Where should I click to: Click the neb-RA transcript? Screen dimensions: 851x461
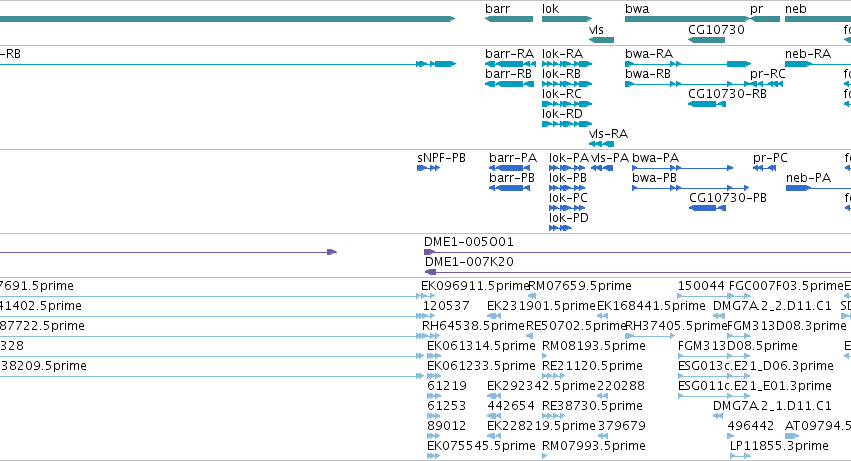[x=818, y=64]
